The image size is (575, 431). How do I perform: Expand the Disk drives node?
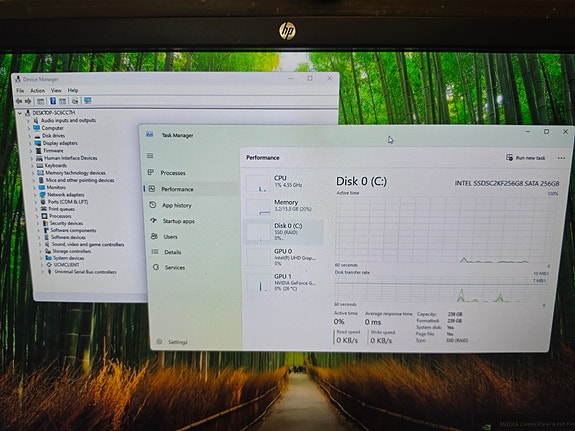30,136
